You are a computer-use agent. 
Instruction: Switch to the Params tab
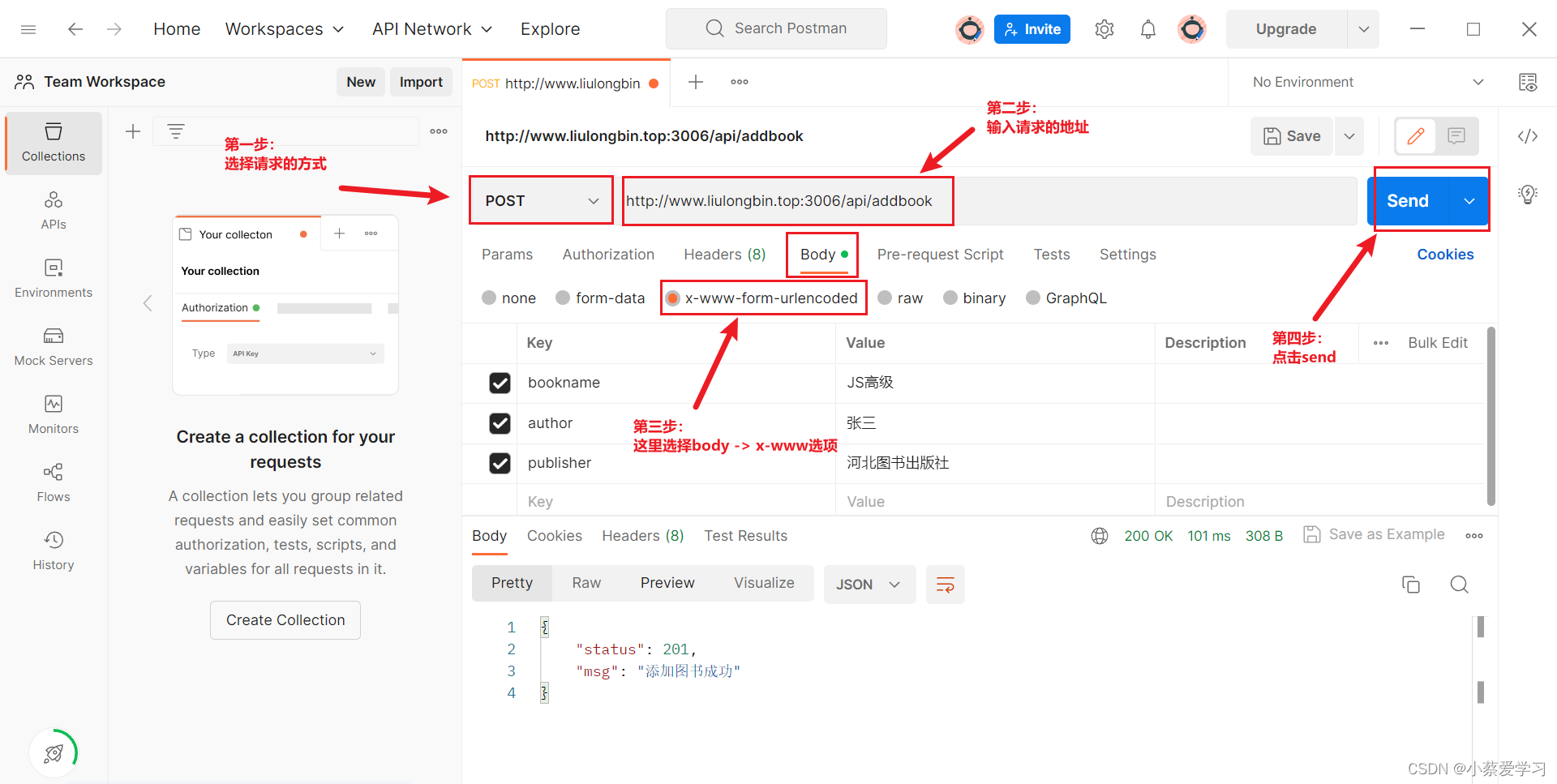pos(507,255)
